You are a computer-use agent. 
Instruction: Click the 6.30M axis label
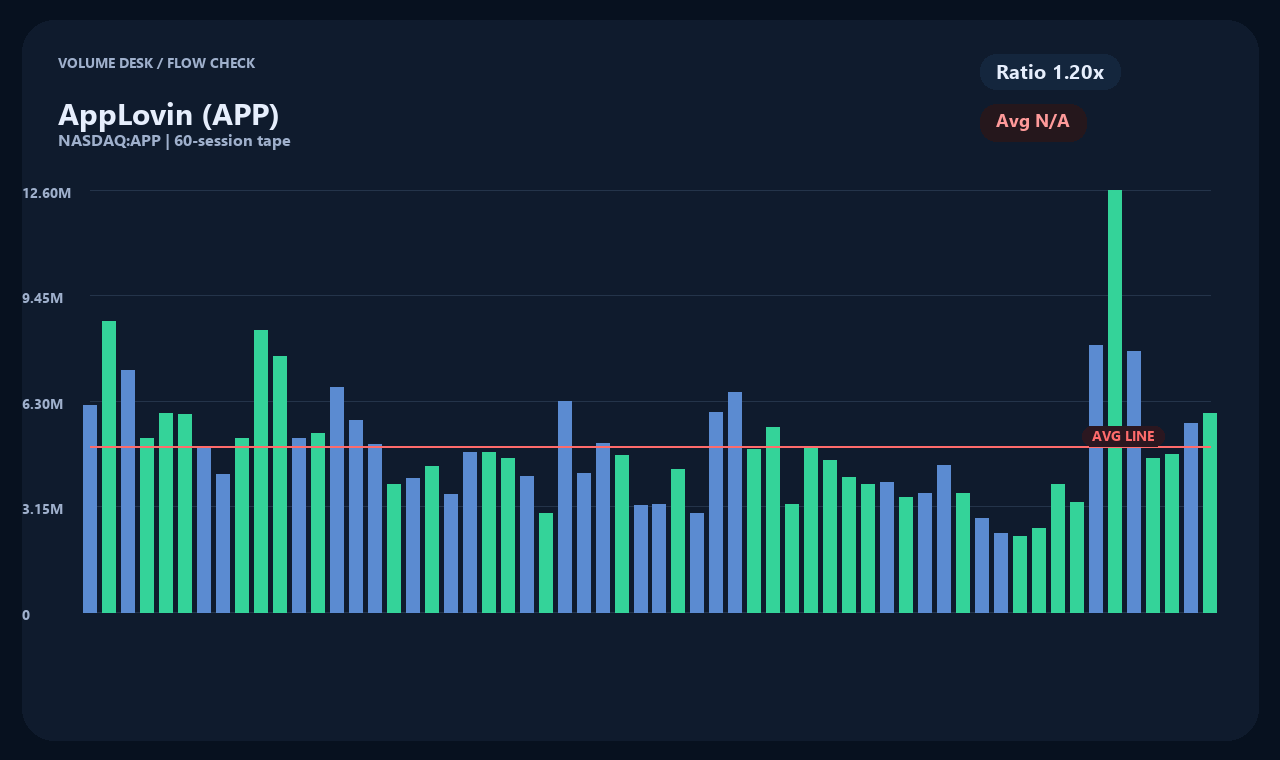click(43, 404)
